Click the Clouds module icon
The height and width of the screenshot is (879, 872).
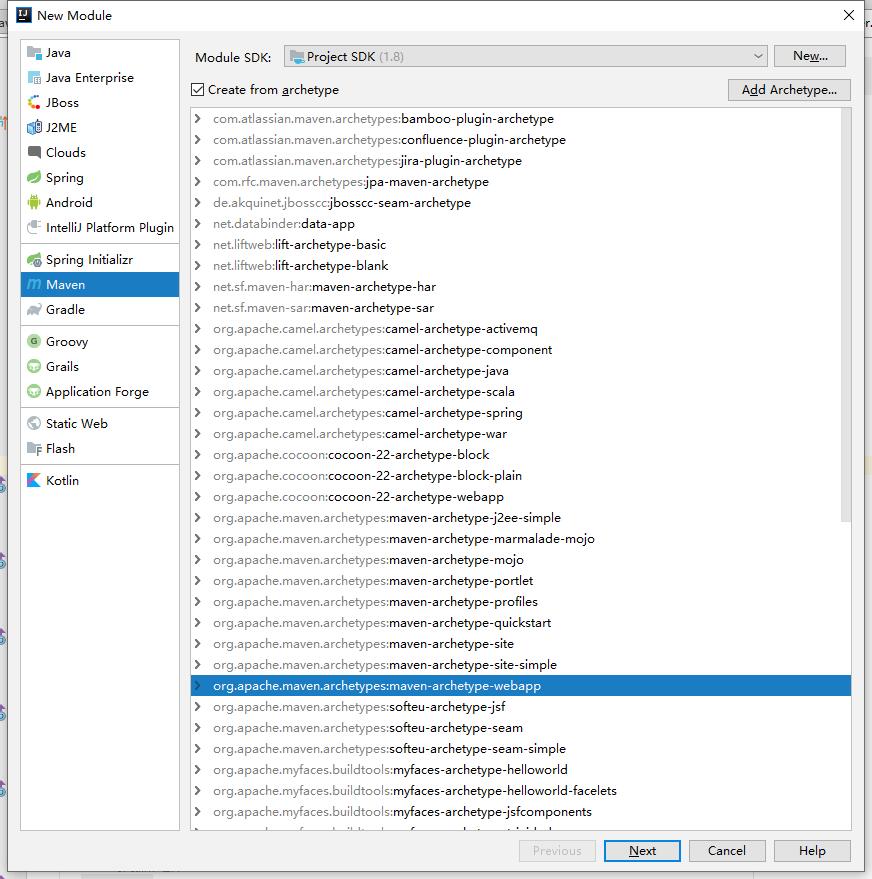35,153
